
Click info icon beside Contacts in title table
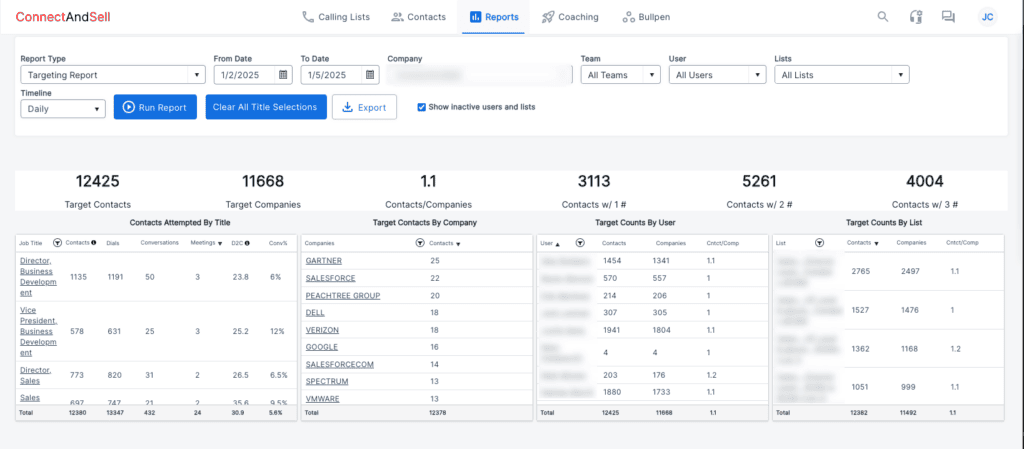(94, 243)
